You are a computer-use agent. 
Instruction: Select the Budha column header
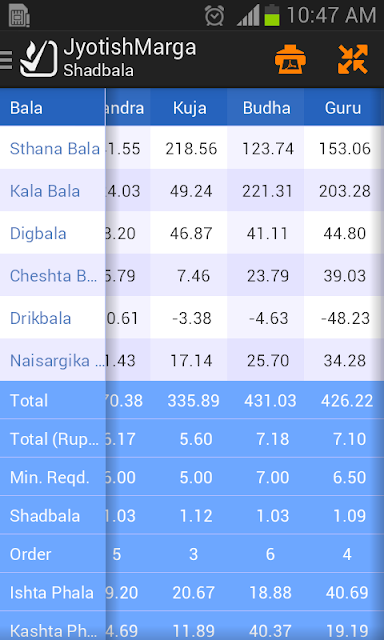click(266, 108)
